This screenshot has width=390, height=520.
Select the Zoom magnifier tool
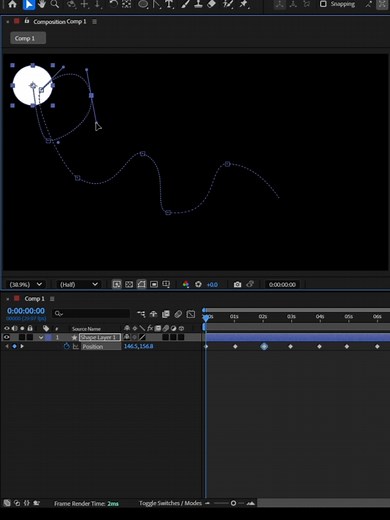[55, 4]
